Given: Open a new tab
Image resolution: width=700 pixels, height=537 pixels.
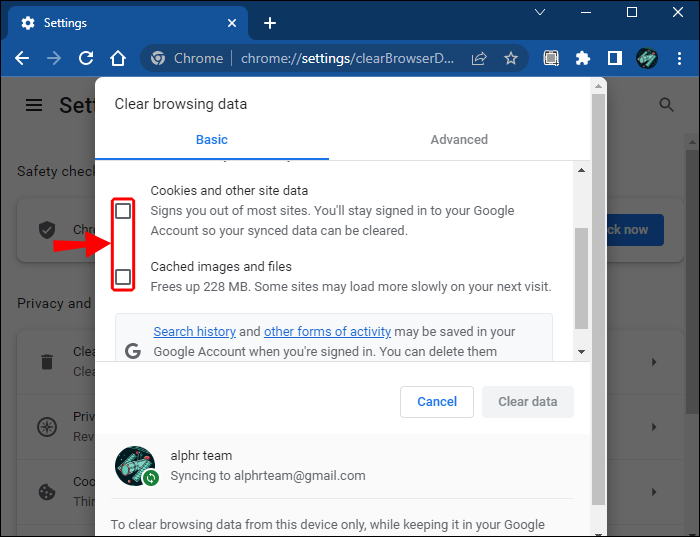Looking at the screenshot, I should (270, 23).
